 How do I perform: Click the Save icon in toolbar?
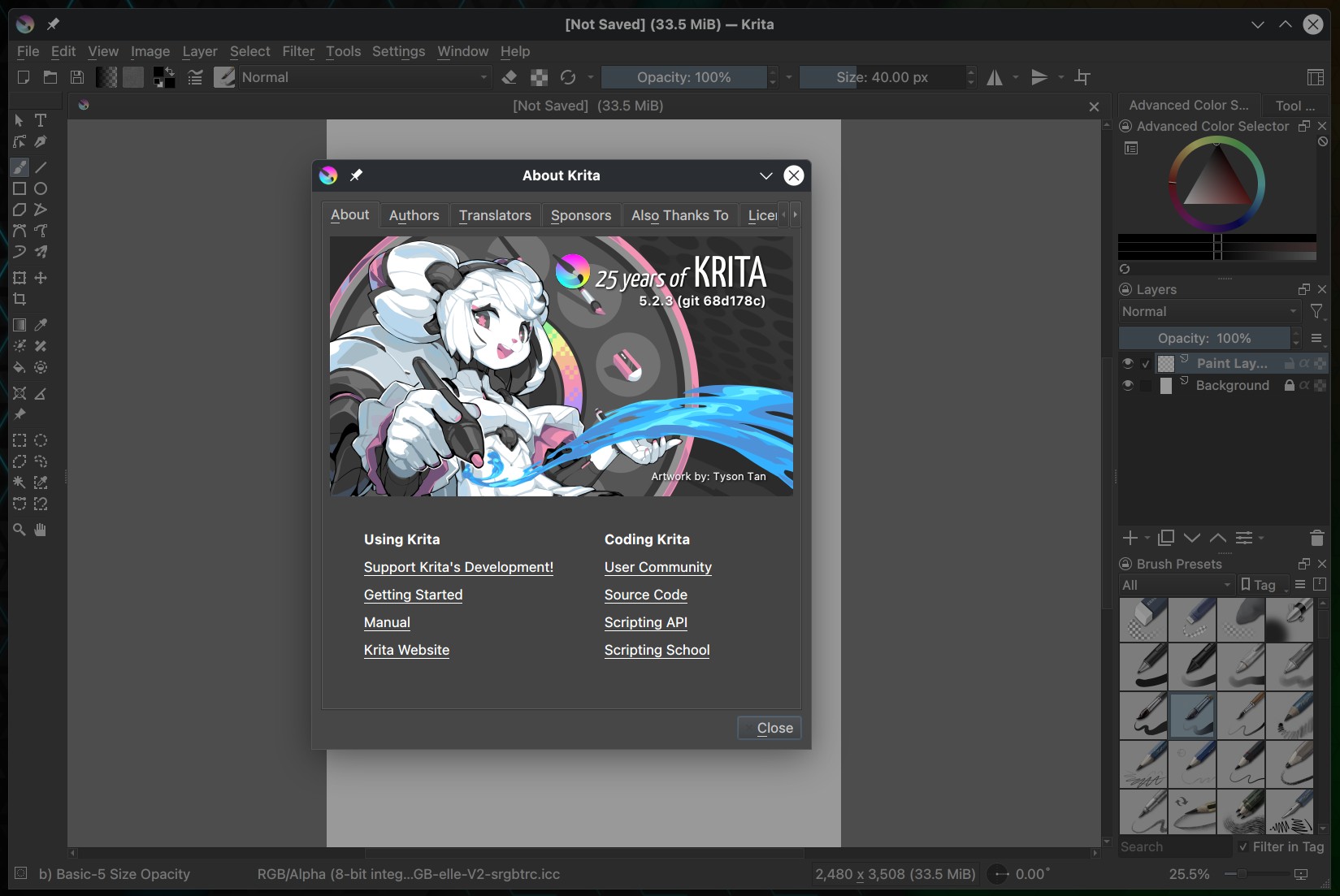coord(77,77)
